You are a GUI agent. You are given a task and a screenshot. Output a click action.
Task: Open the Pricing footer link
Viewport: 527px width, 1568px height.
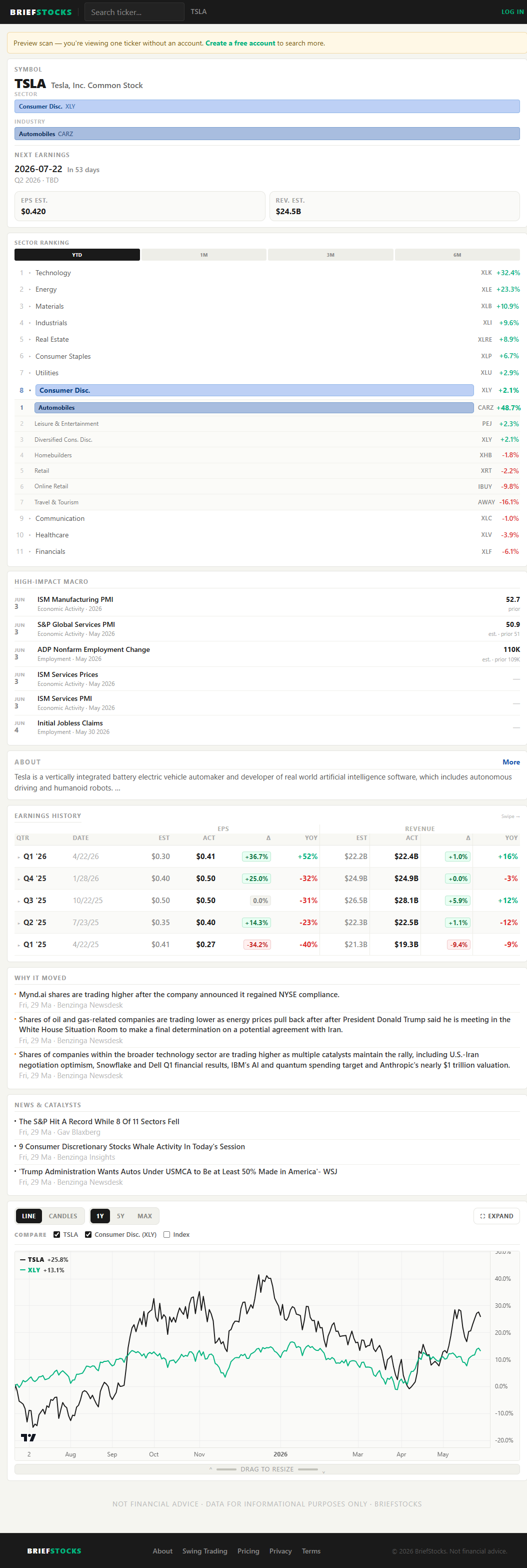tap(248, 1550)
